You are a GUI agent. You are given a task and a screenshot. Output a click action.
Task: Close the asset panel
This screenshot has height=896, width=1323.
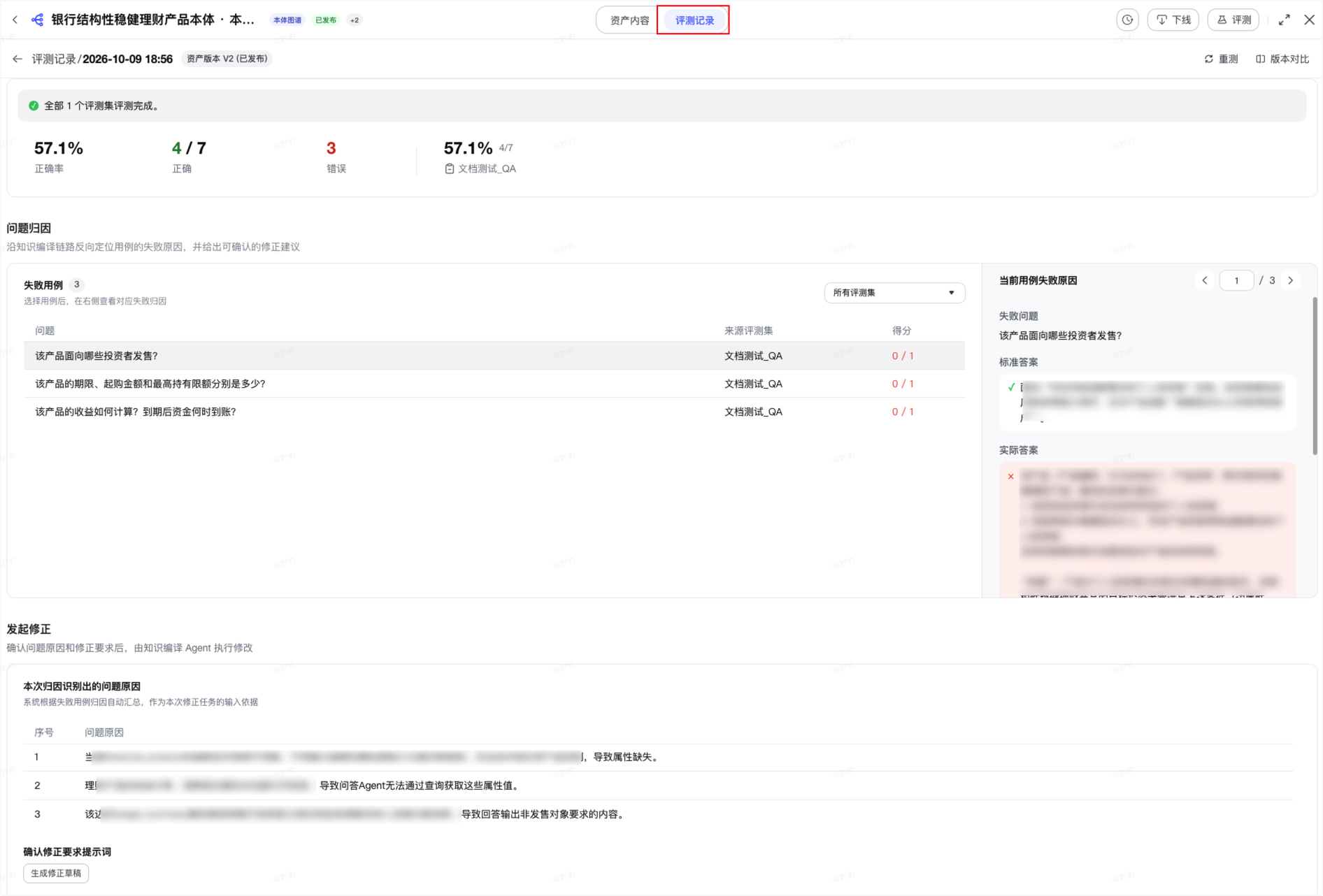coord(1309,20)
